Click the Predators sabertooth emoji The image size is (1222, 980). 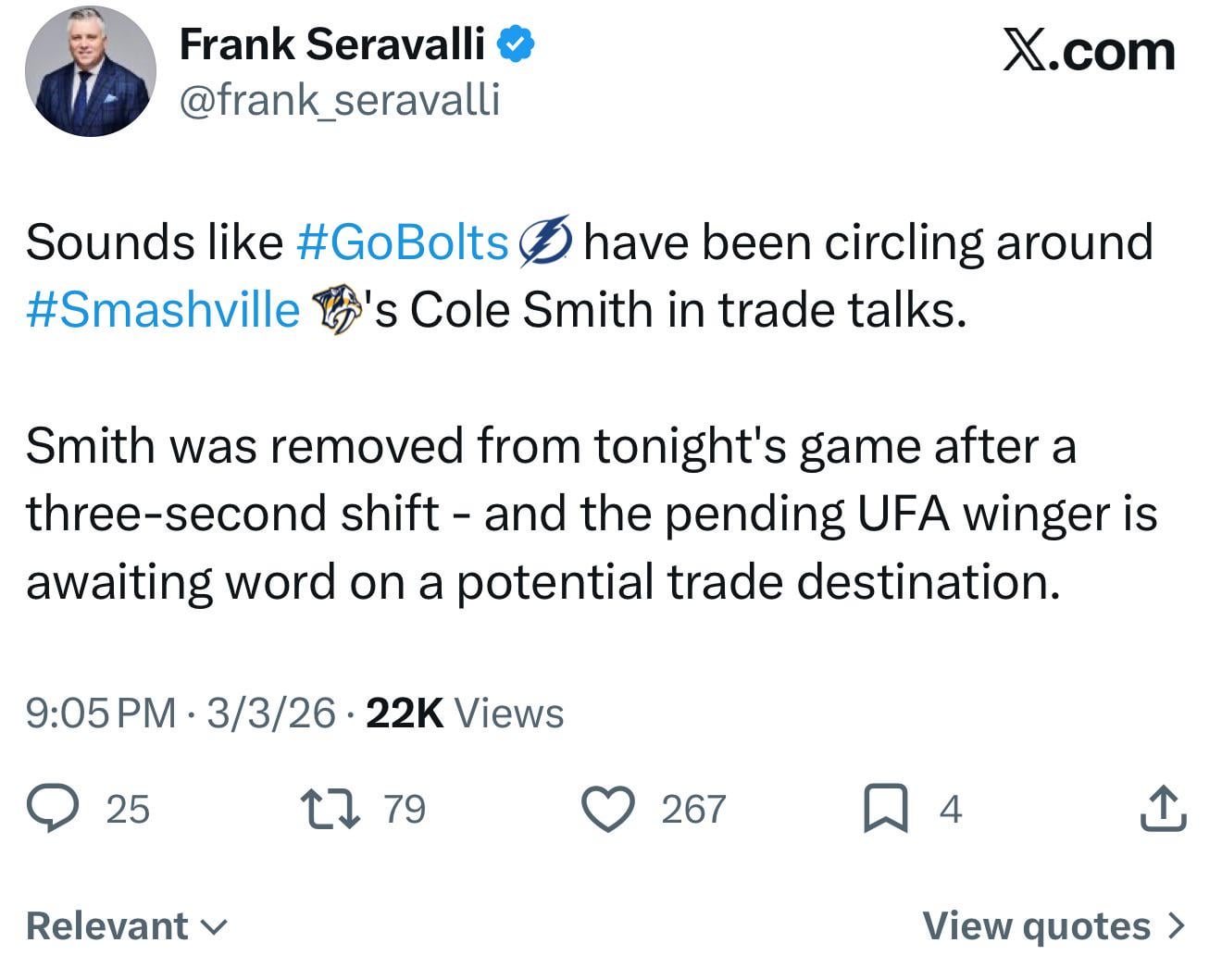click(x=334, y=310)
